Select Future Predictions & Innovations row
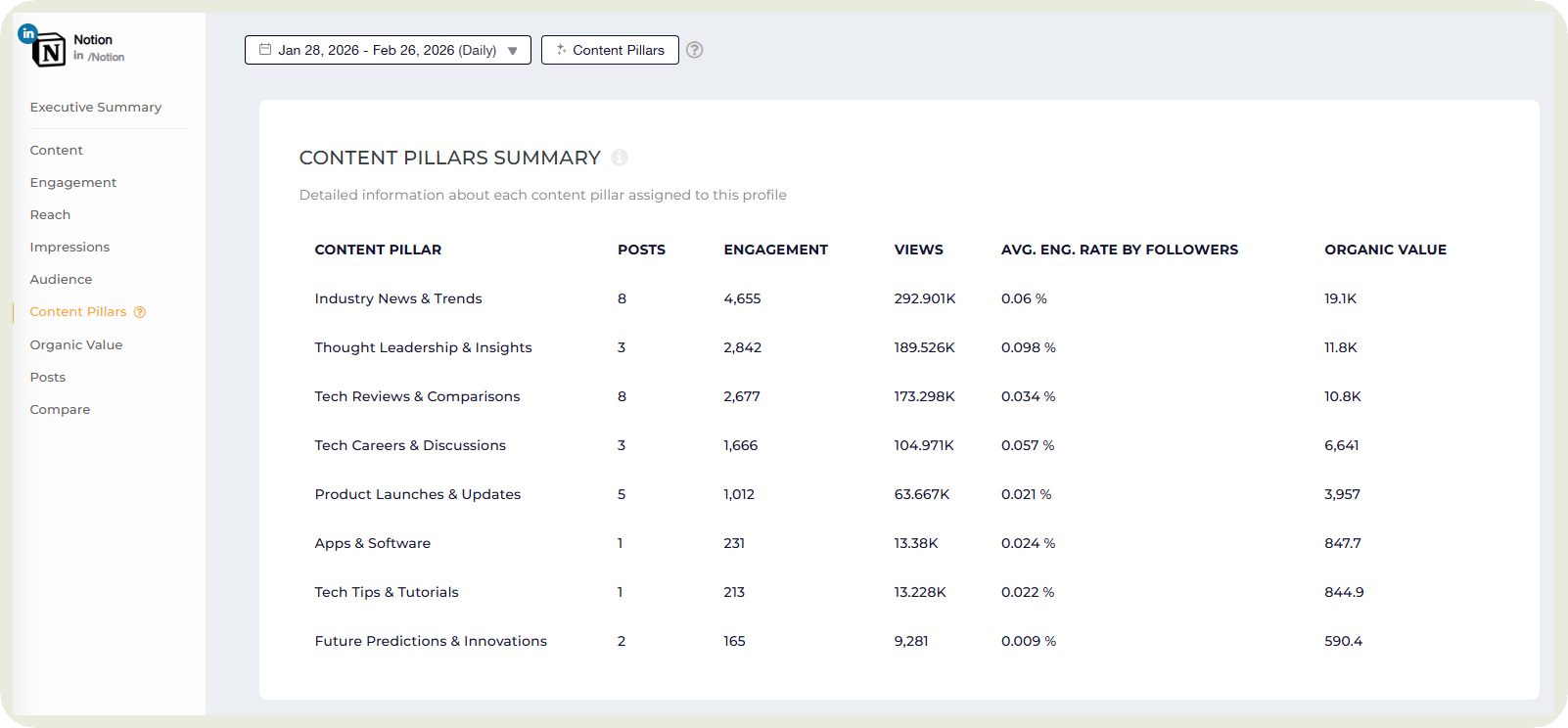The height and width of the screenshot is (728, 1568). [x=899, y=641]
